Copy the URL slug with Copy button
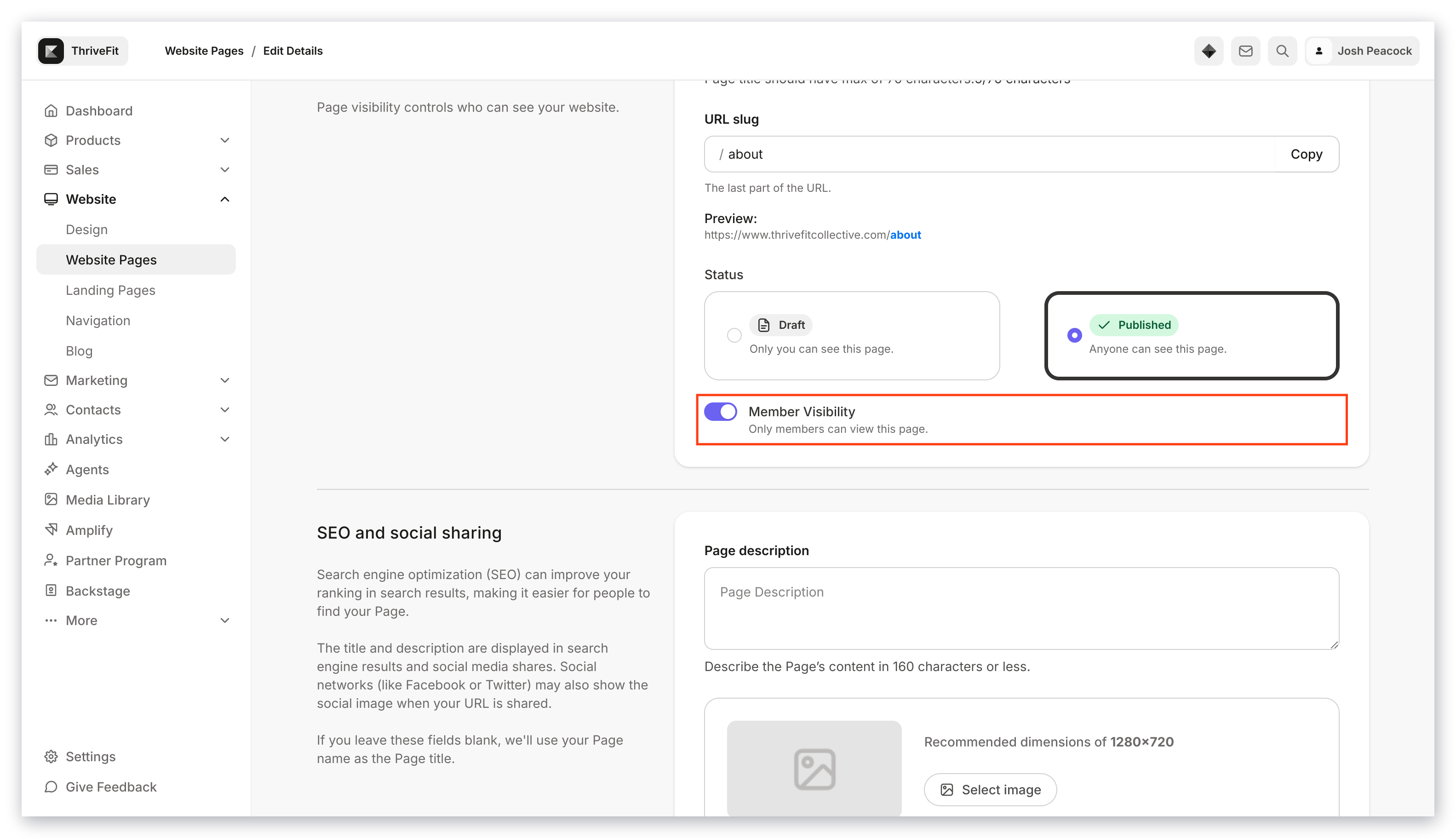Screen dimensions: 1456x838 (1307, 154)
